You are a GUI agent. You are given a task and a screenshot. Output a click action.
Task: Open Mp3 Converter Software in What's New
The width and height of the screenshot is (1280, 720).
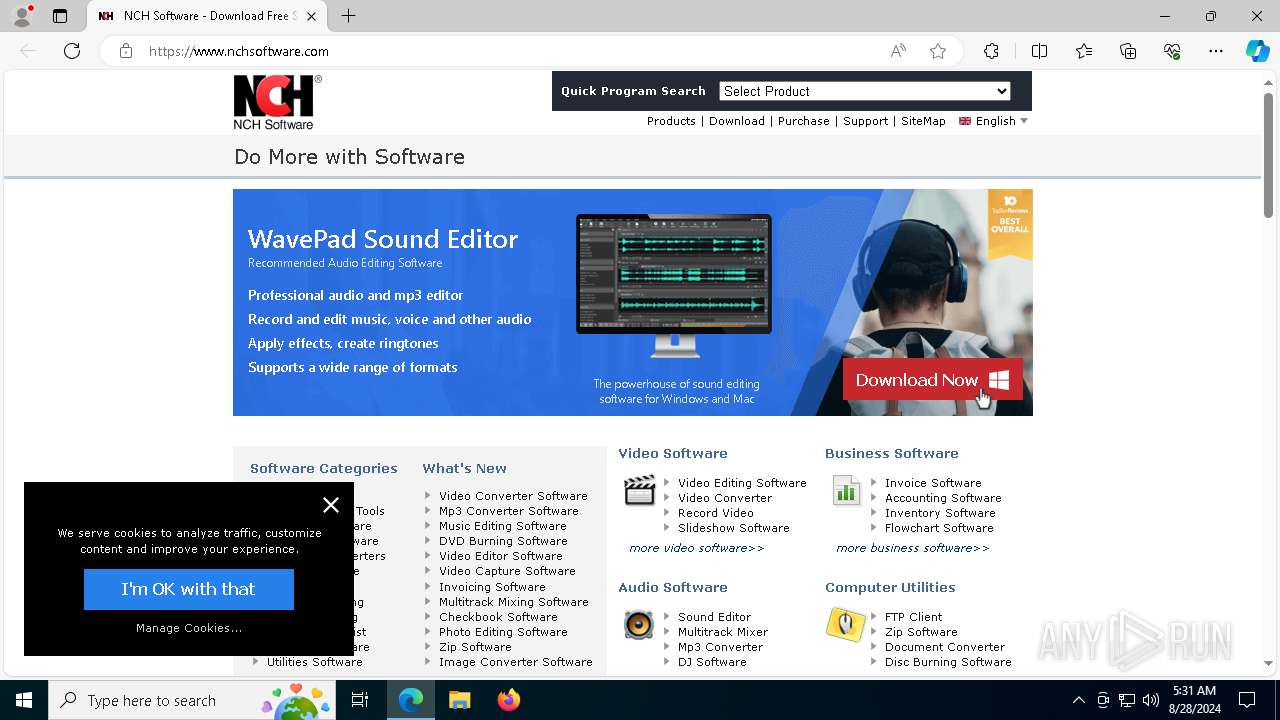click(x=509, y=511)
